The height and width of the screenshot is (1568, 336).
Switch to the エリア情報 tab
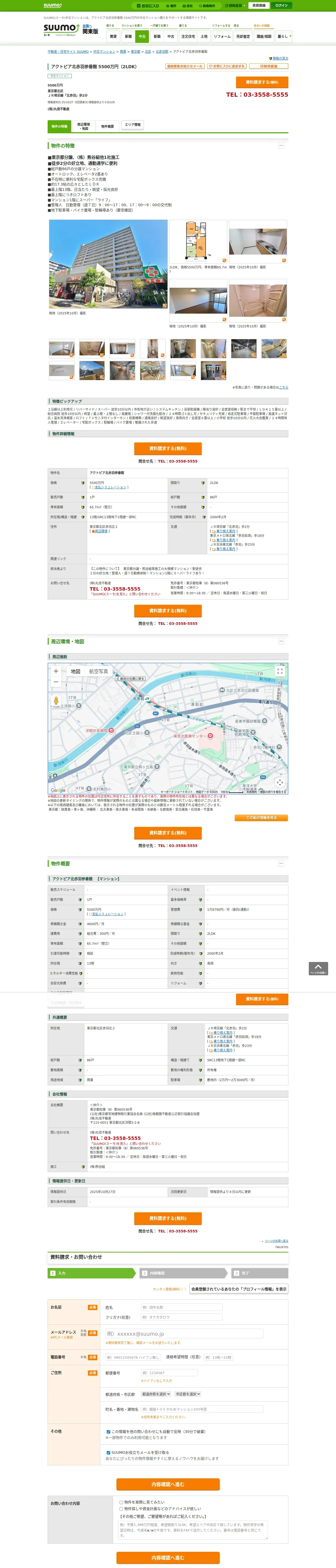tap(132, 125)
